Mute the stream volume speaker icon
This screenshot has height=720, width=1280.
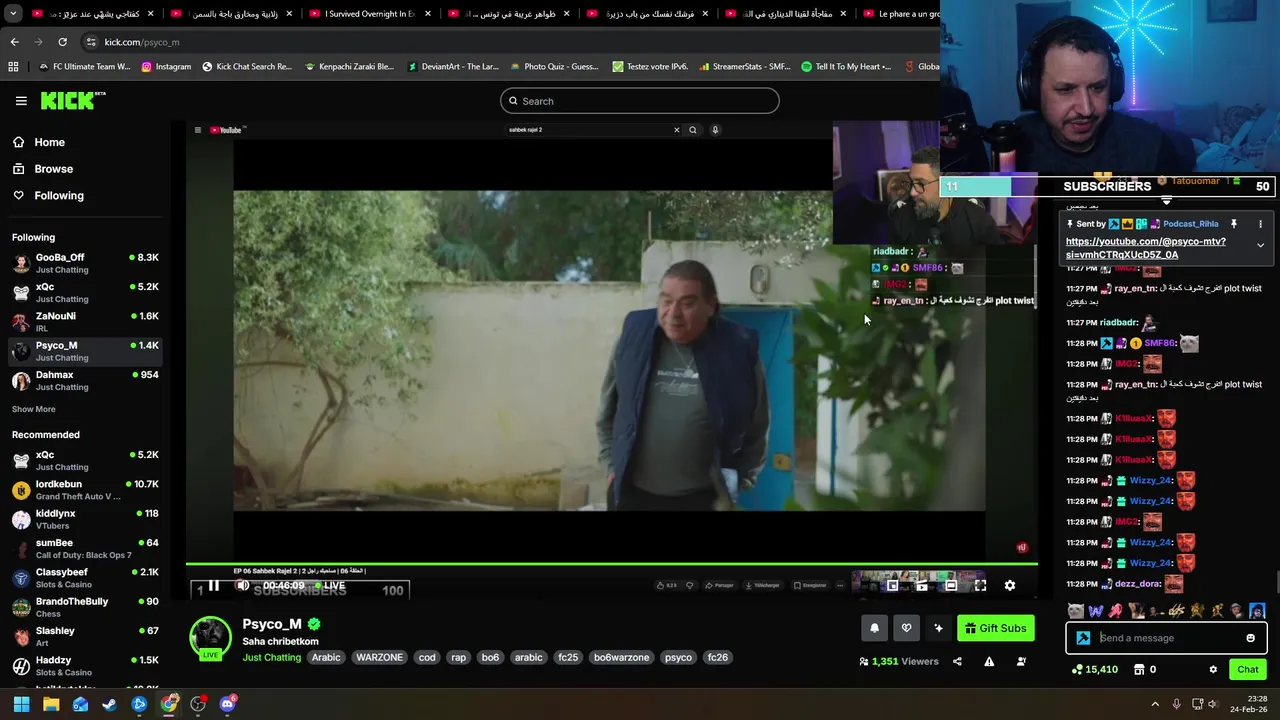click(x=242, y=586)
